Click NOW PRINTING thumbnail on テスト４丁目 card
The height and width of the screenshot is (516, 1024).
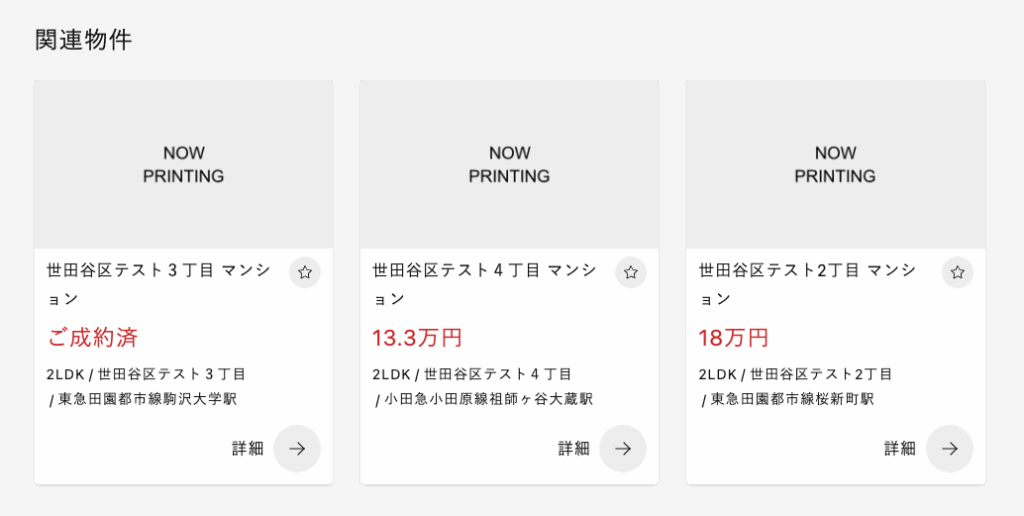pos(509,165)
